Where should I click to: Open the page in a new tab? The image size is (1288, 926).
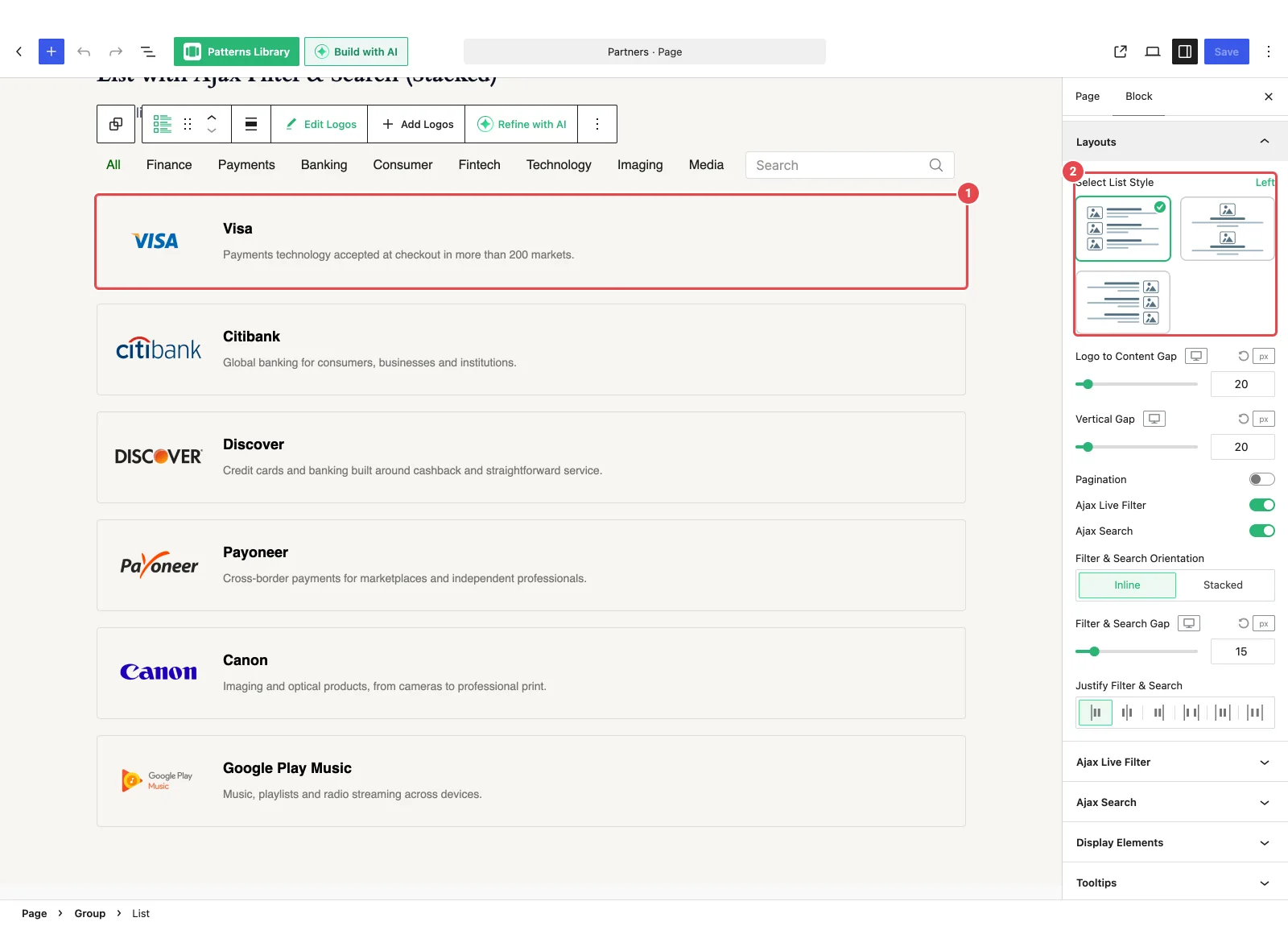pyautogui.click(x=1121, y=52)
